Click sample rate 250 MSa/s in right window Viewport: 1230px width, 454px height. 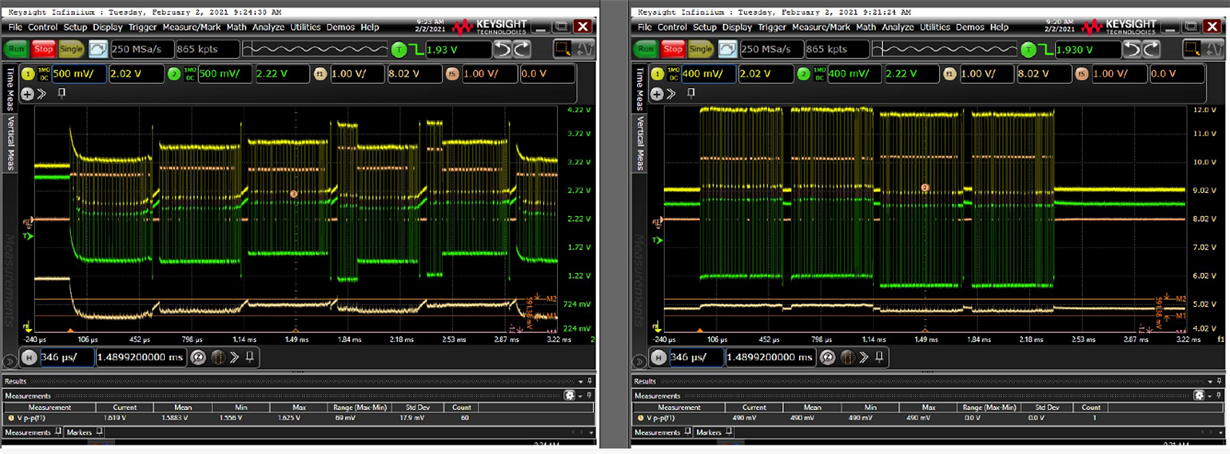click(771, 49)
